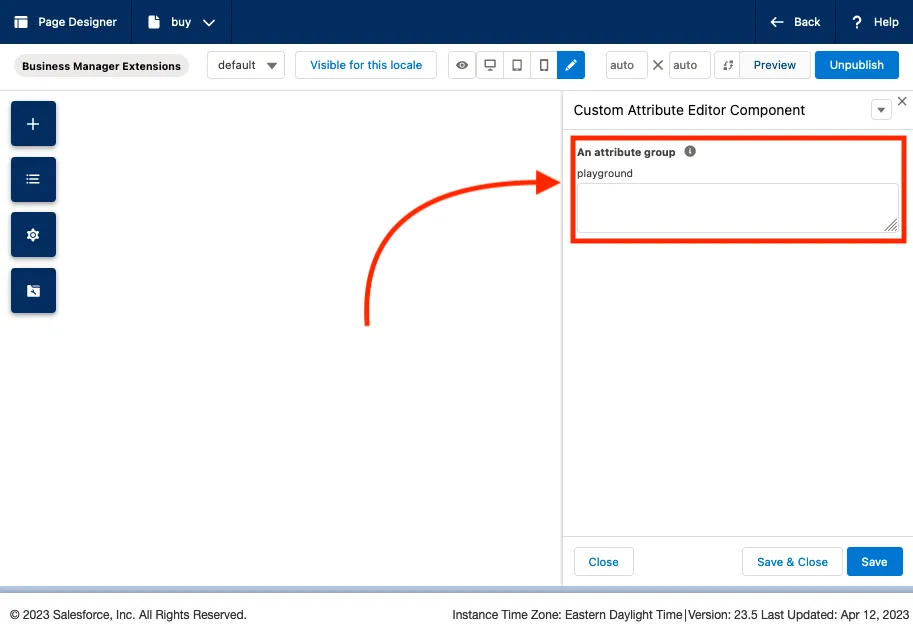Toggle Visible for this locale
This screenshot has width=913, height=628.
point(366,65)
